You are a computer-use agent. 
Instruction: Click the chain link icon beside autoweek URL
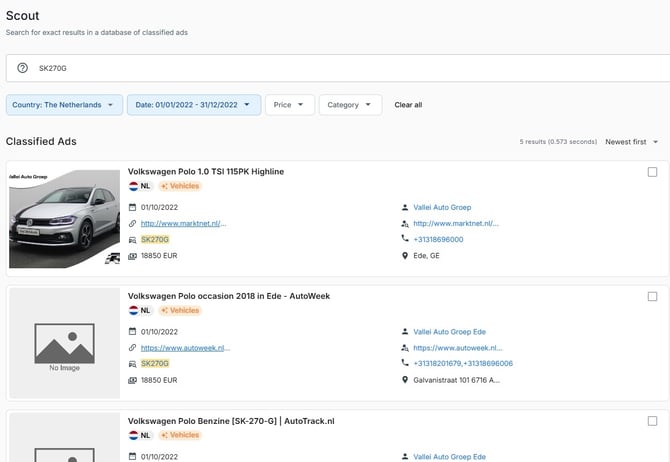[x=132, y=348]
